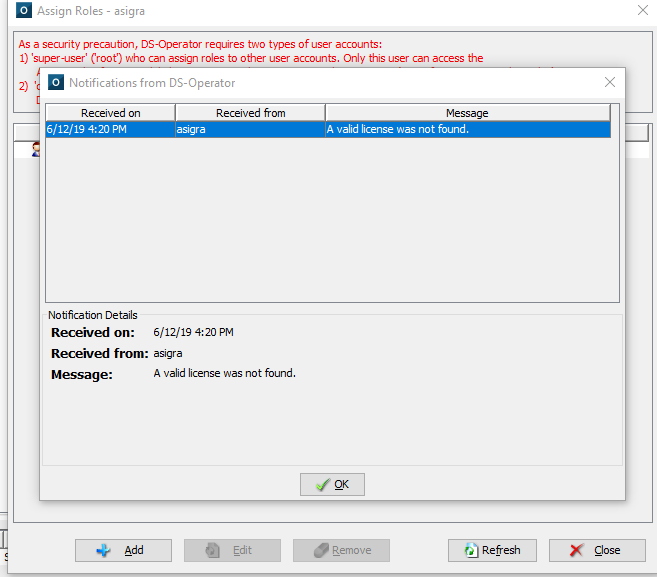Select 'A valid license was not found.' table cell

click(468, 129)
